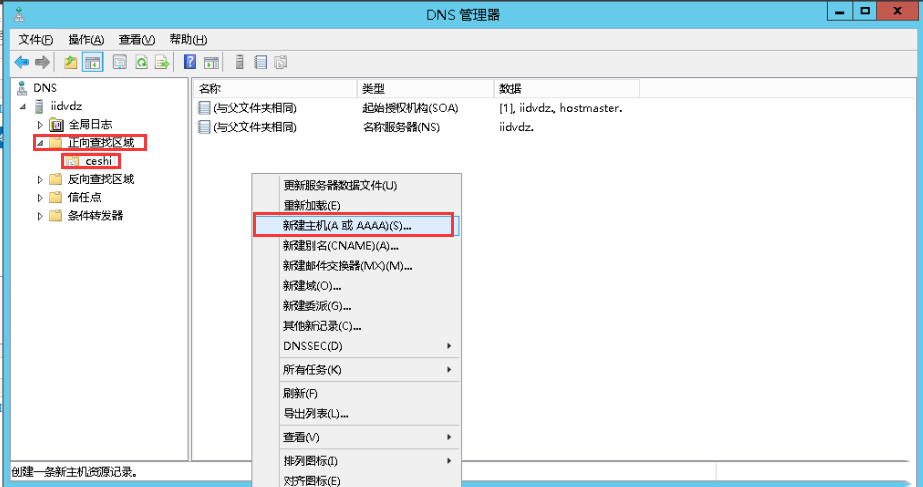Click the 起始授权机构(SOA) type cell
Screen dimensions: 923x487
coord(410,108)
